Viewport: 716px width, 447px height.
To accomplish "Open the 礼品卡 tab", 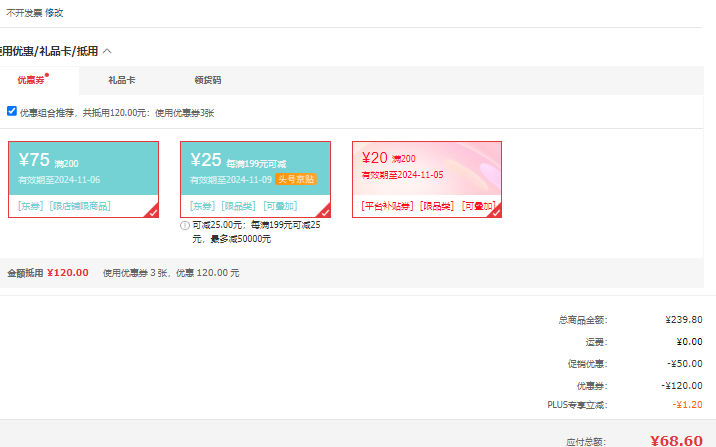I will [121, 80].
